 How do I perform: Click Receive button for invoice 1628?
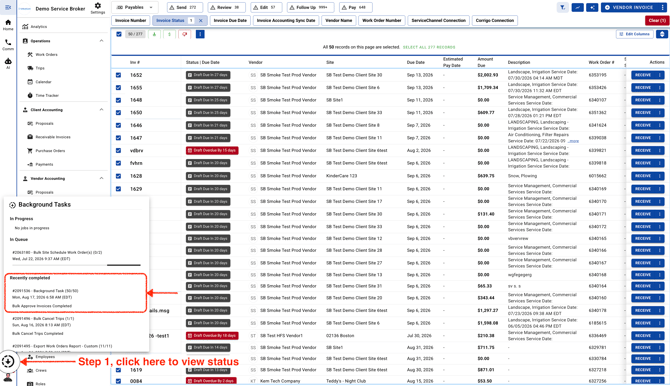[x=643, y=176]
